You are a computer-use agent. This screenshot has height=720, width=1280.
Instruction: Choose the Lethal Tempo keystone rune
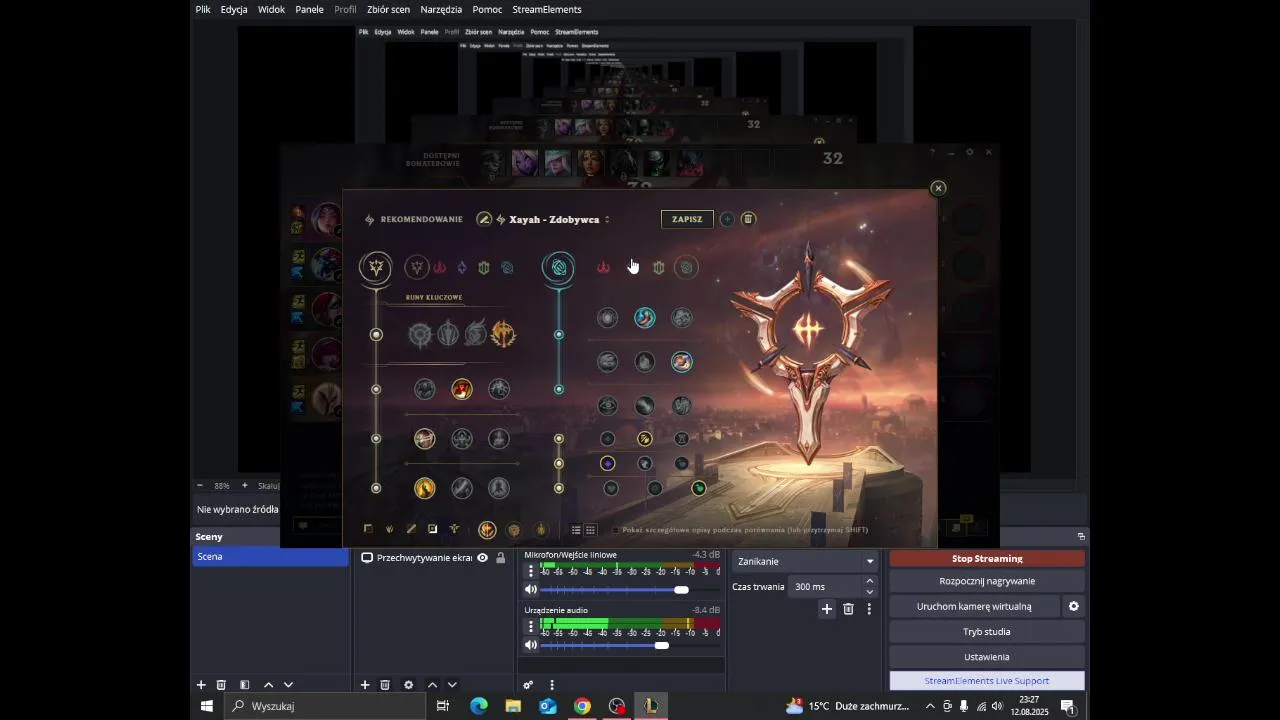[448, 334]
